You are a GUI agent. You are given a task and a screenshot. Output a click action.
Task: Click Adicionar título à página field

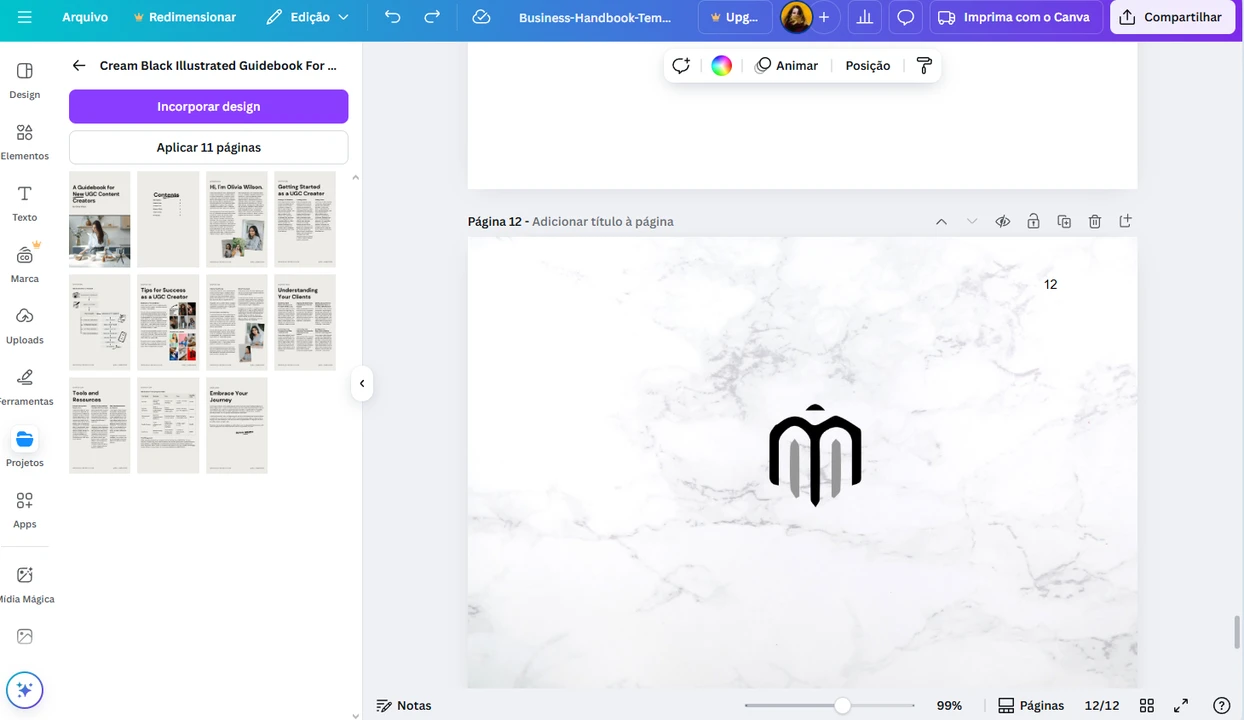[x=603, y=221]
